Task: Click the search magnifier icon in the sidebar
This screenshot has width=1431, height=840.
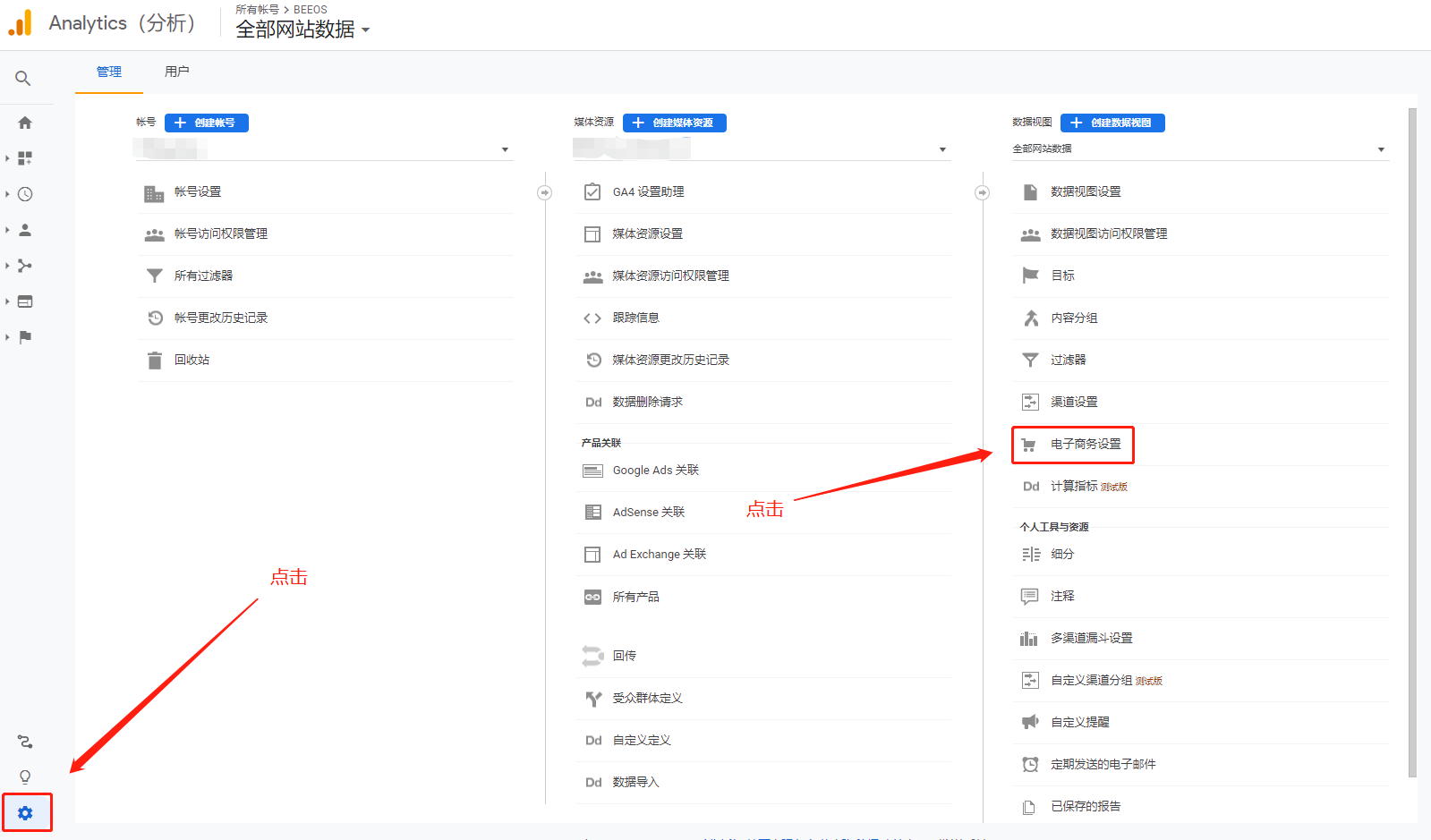Action: tap(23, 79)
